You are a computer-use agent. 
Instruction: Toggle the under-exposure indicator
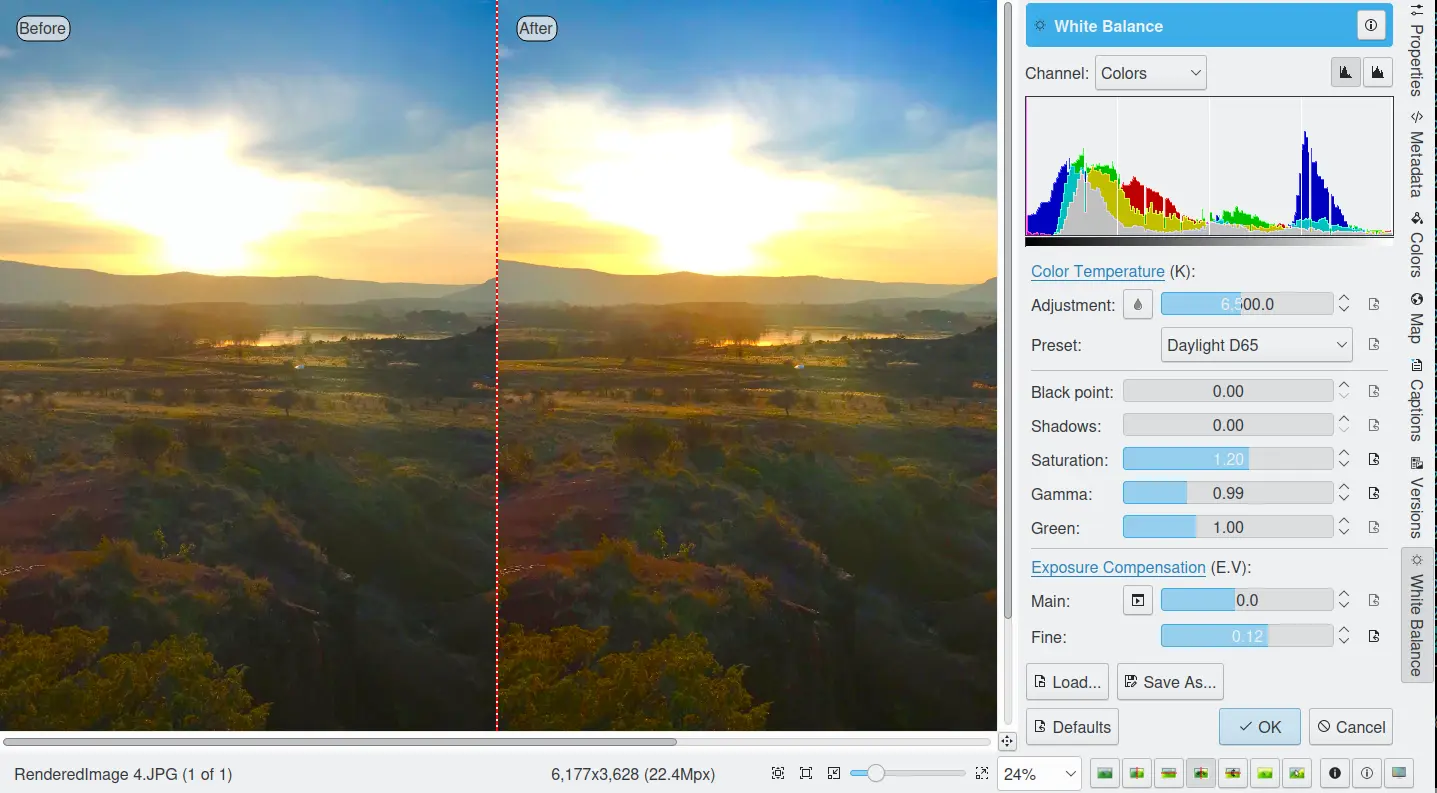tap(1334, 773)
